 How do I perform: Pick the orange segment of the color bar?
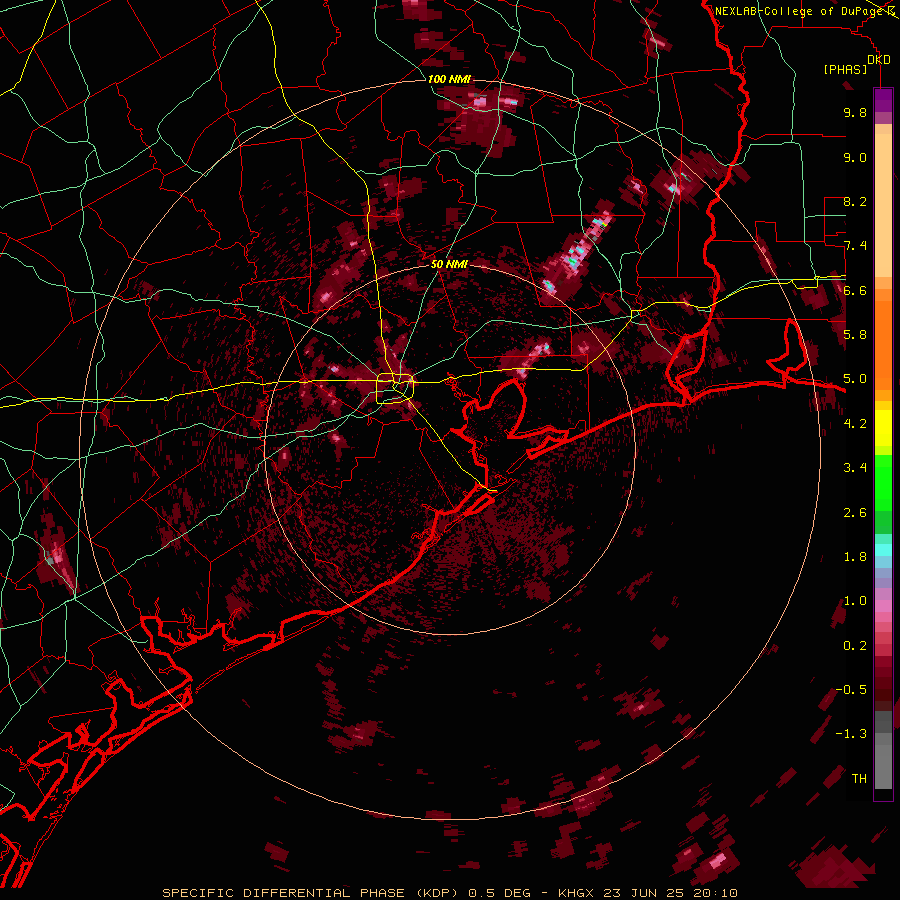point(883,344)
